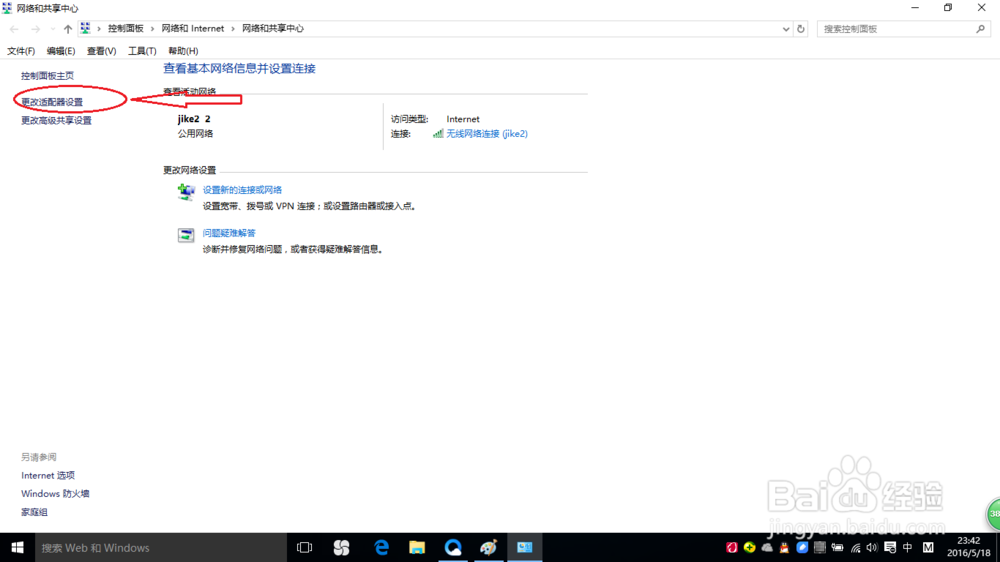This screenshot has width=1000, height=562.
Task: Open 更改适配器设置 link
Action: (x=52, y=102)
